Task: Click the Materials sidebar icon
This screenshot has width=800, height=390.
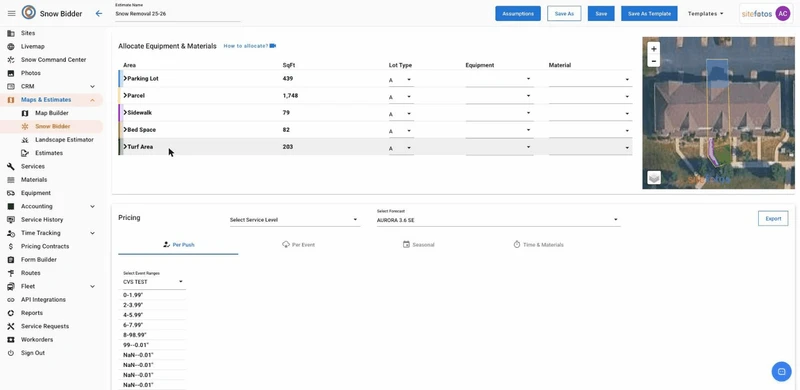Action: (x=11, y=180)
